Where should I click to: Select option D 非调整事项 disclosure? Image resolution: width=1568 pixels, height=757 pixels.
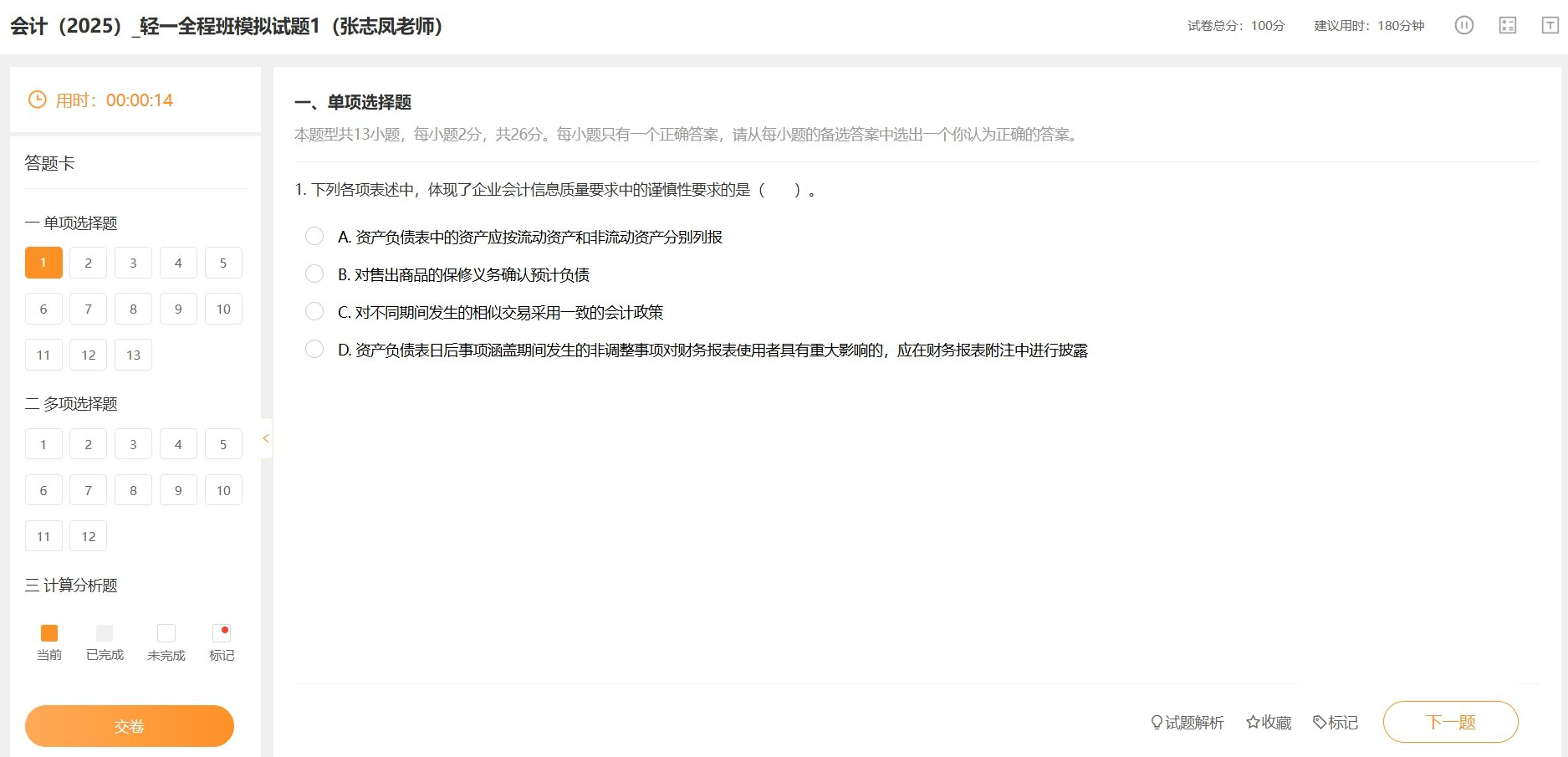(x=314, y=350)
